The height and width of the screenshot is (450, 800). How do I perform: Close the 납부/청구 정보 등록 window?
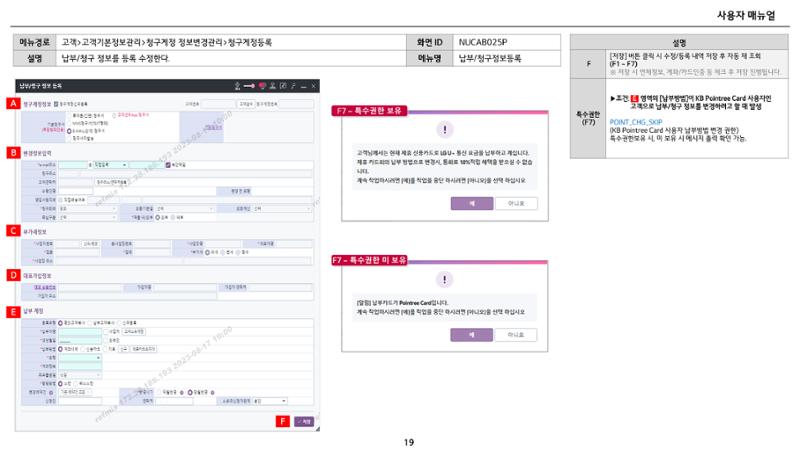[313, 86]
